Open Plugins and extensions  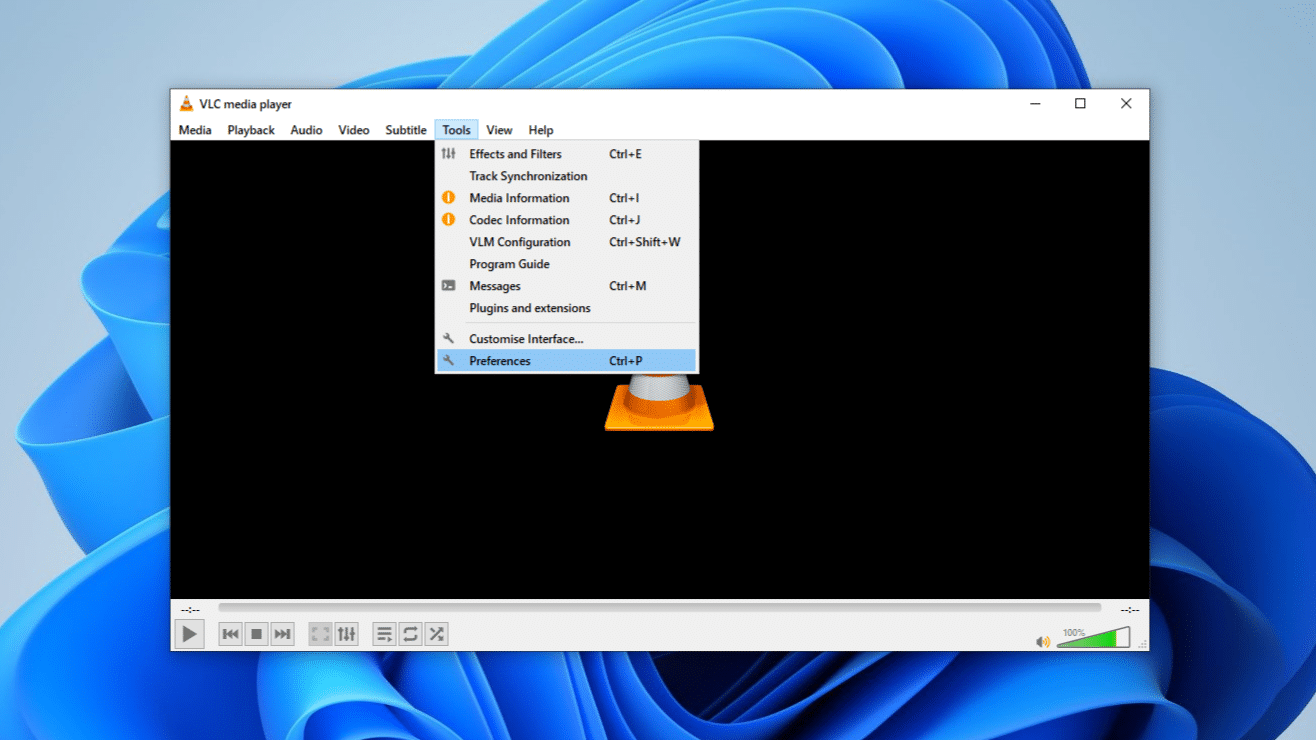(x=567, y=308)
